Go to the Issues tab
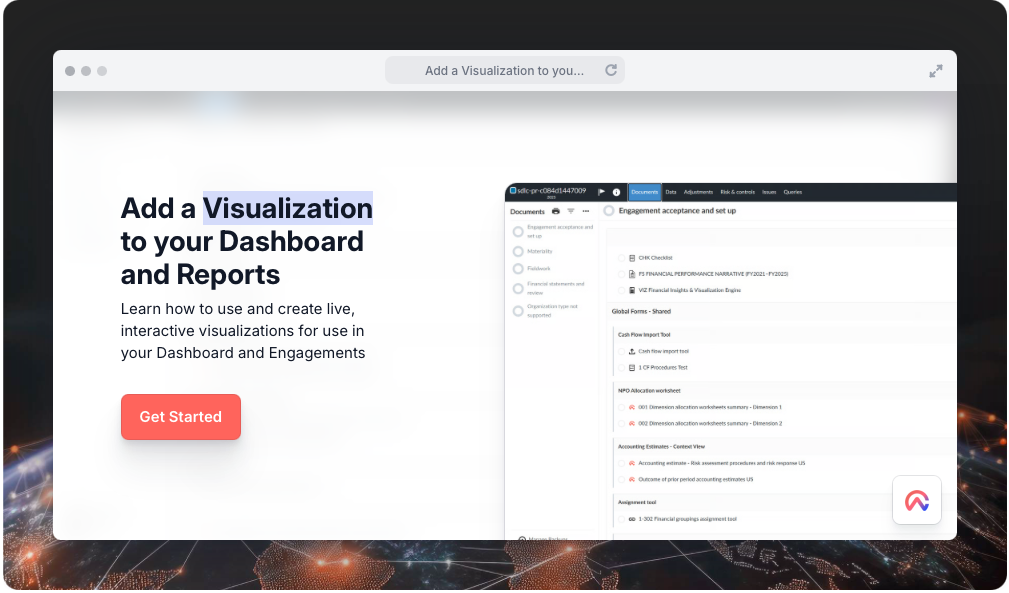The width and height of the screenshot is (1009, 593). point(769,192)
